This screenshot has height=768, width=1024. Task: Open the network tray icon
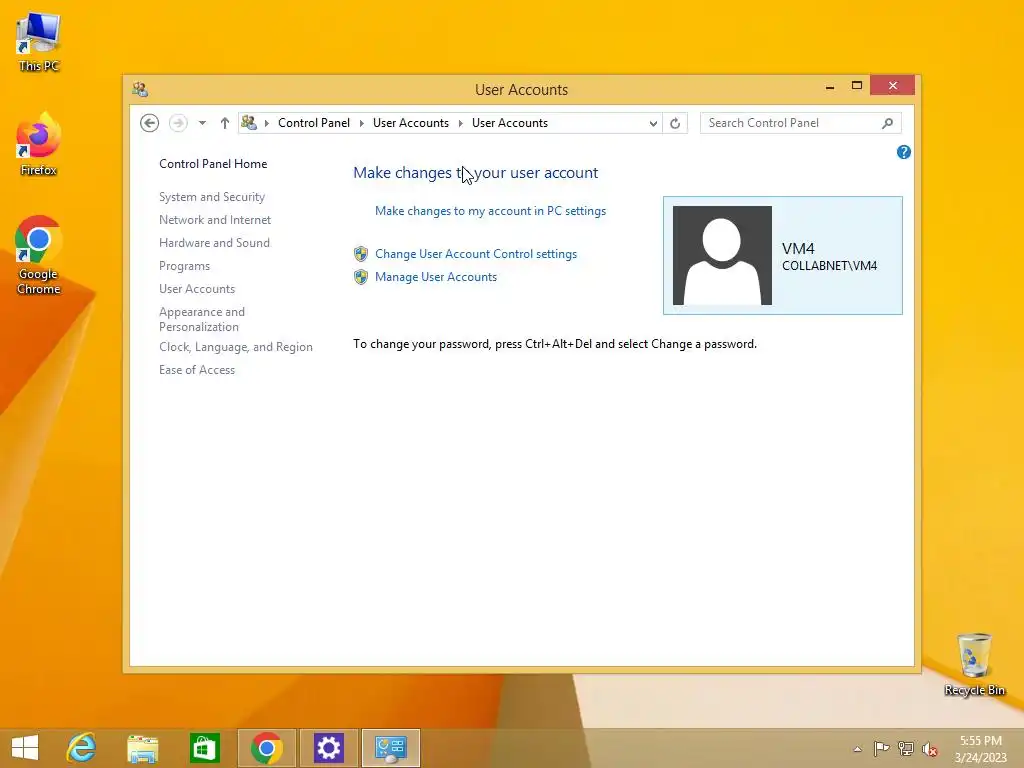(x=906, y=748)
